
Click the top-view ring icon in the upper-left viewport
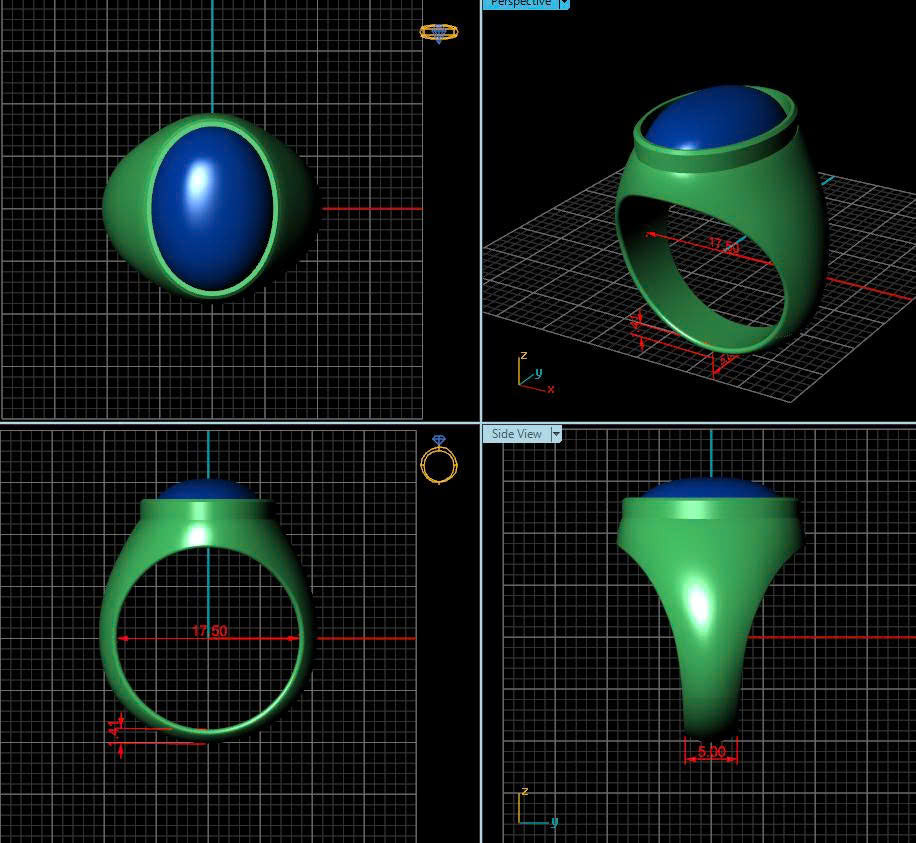(439, 33)
